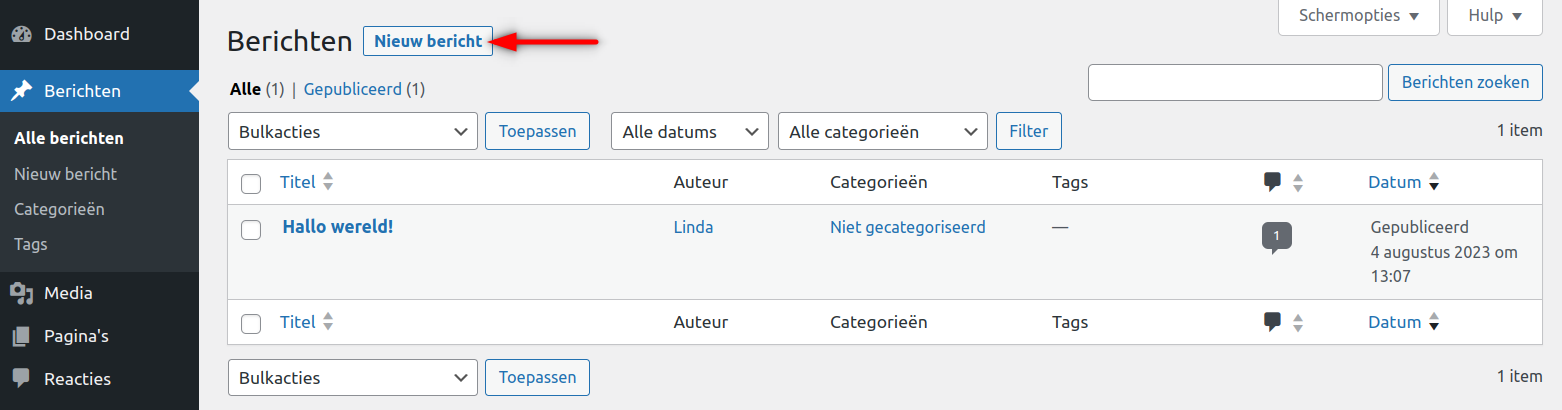Open Reacties menu item
1562x410 pixels.
coord(100,379)
